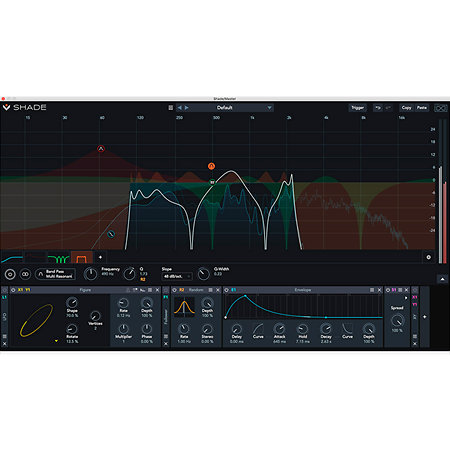Adjust the Figure Rotate knob

point(72,329)
